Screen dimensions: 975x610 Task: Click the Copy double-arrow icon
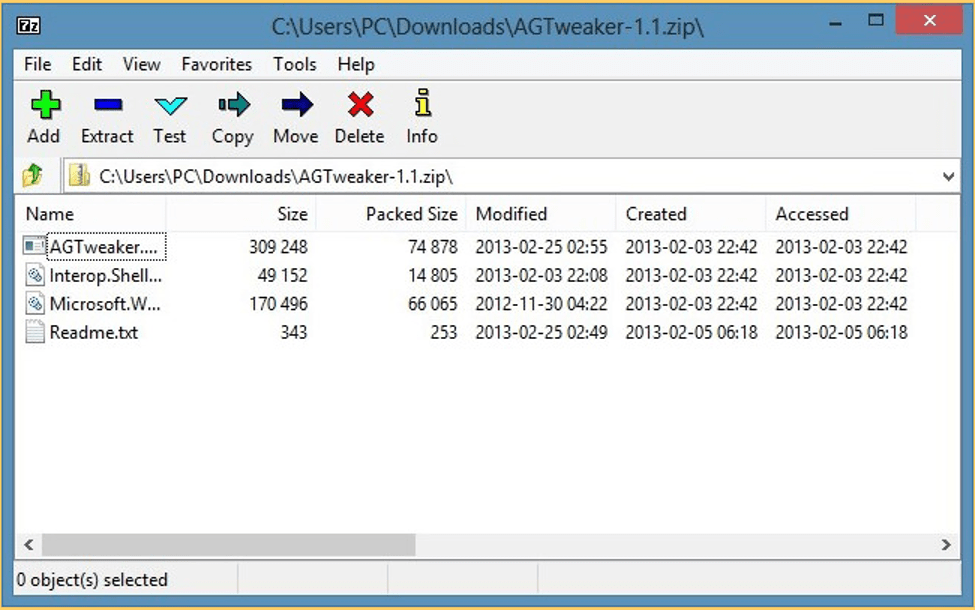pyautogui.click(x=232, y=105)
